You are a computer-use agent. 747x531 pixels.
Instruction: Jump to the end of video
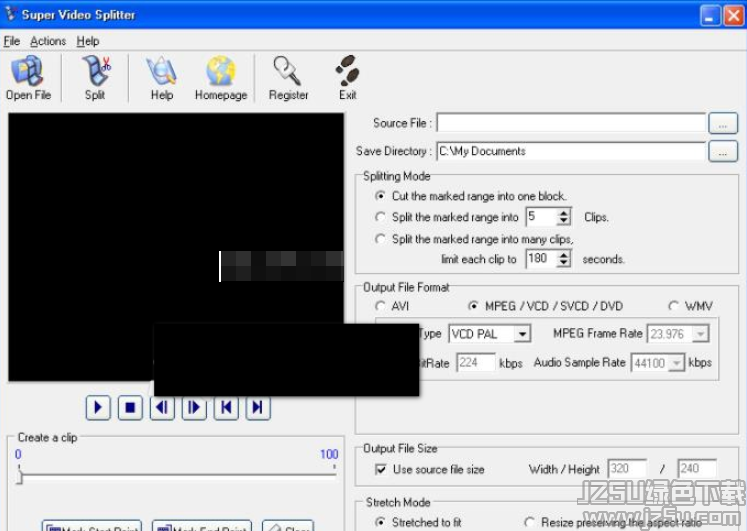(x=258, y=408)
